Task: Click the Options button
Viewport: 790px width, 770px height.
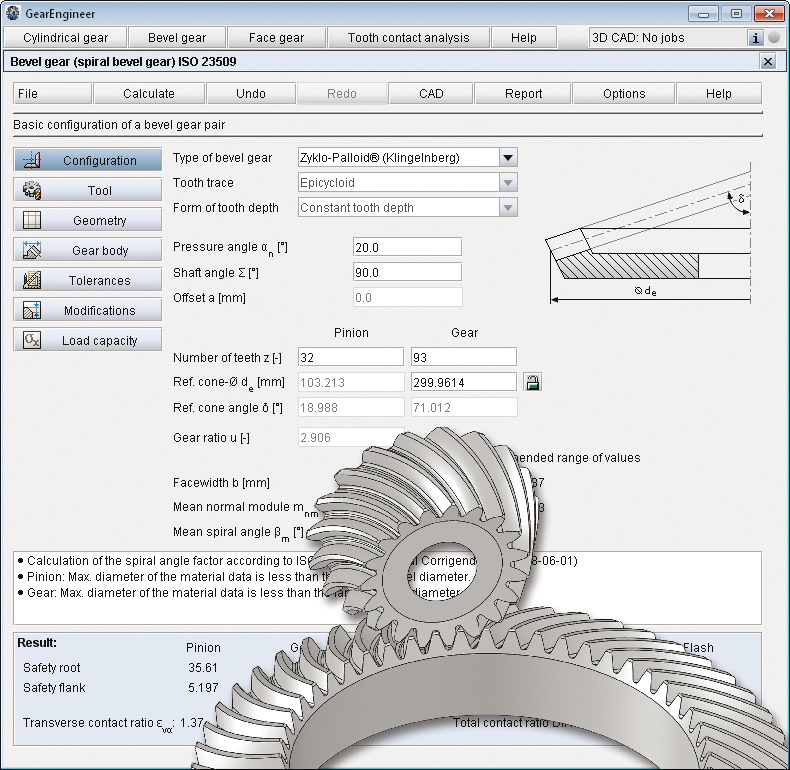Action: (x=624, y=94)
